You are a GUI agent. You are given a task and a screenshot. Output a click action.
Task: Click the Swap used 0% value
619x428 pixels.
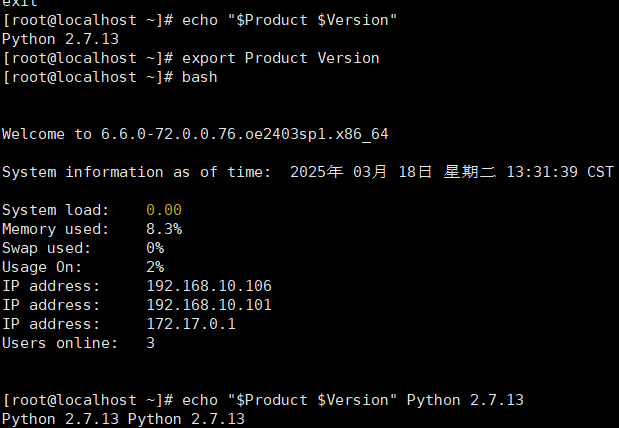click(x=155, y=248)
